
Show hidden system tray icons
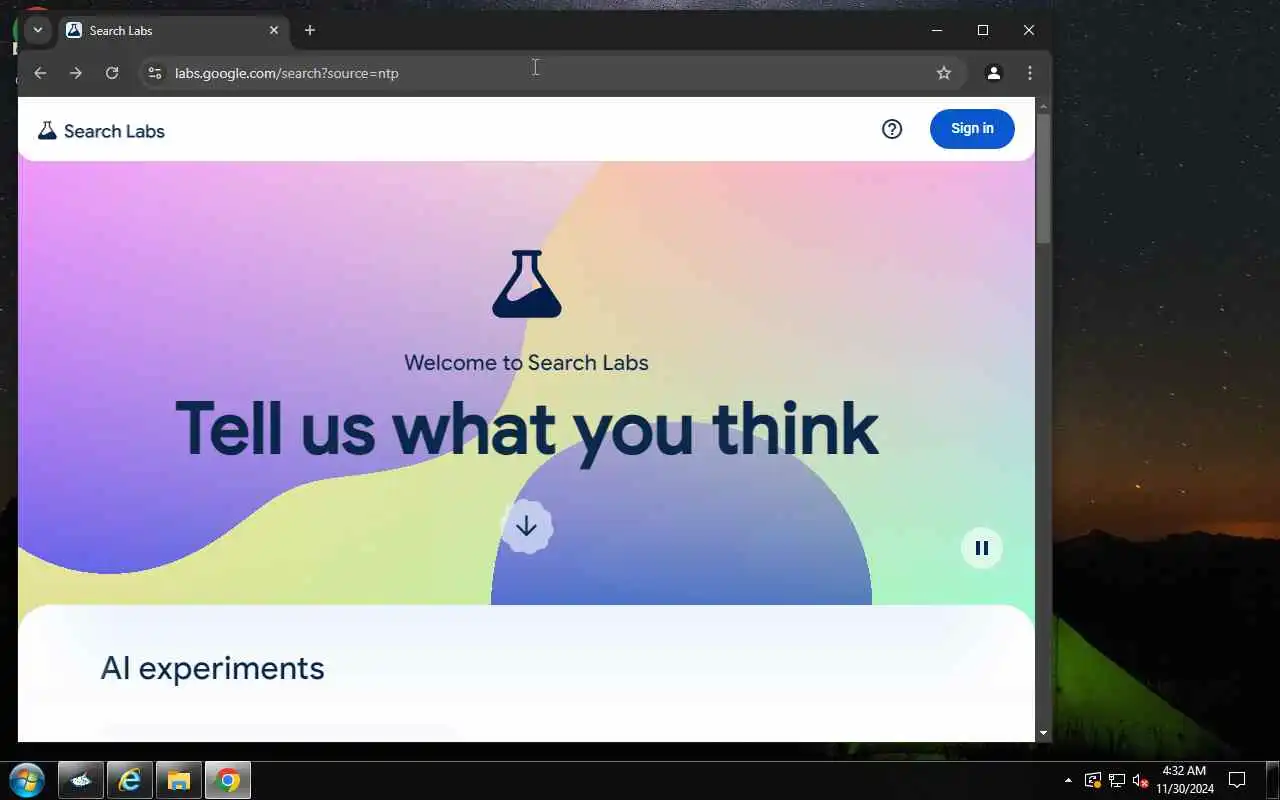[x=1068, y=780]
